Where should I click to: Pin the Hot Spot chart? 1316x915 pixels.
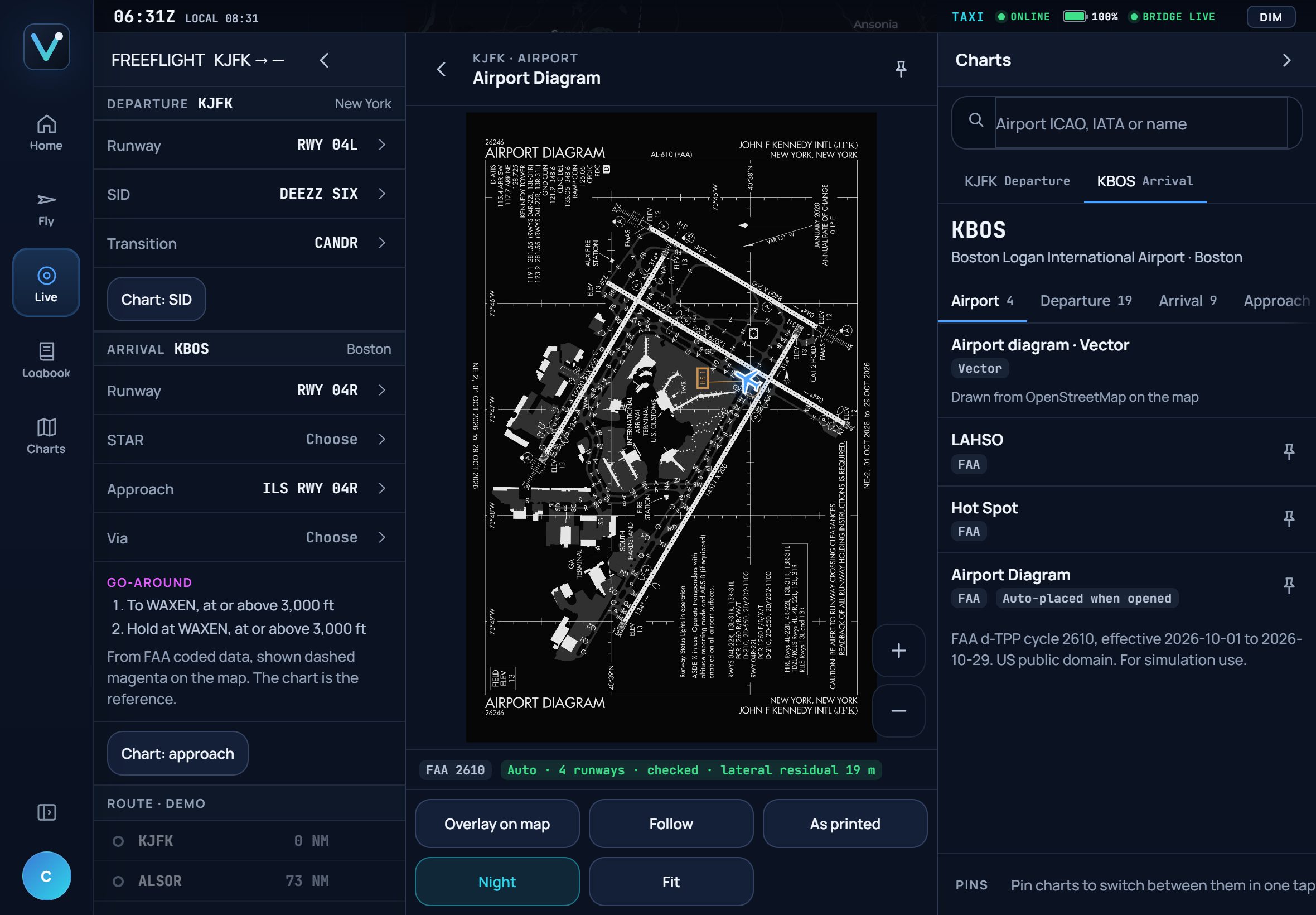pos(1289,519)
